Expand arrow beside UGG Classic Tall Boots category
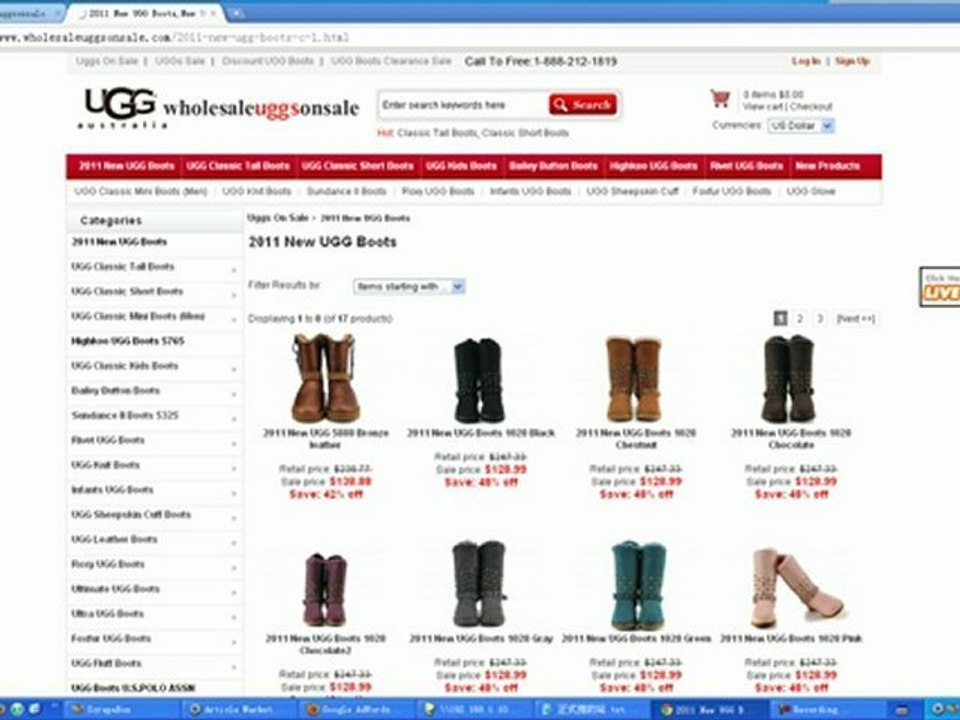 click(234, 270)
